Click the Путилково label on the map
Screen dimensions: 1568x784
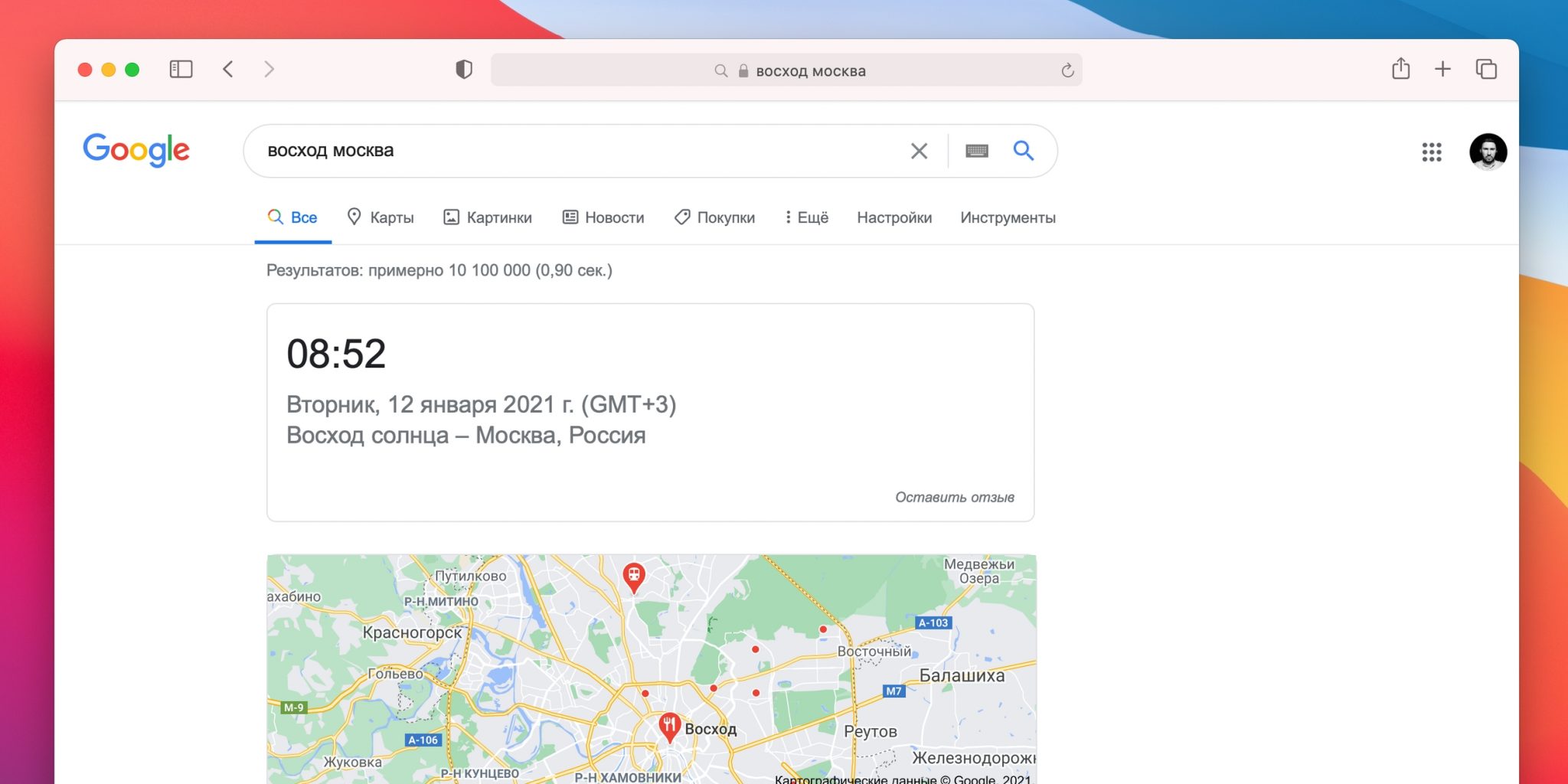tap(471, 576)
